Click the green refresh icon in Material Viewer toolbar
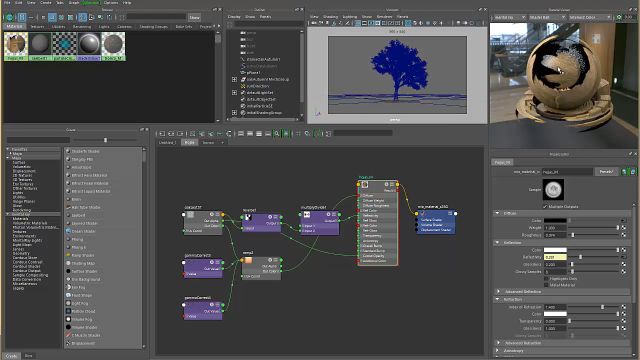This screenshot has width=640, height=360. (619, 17)
